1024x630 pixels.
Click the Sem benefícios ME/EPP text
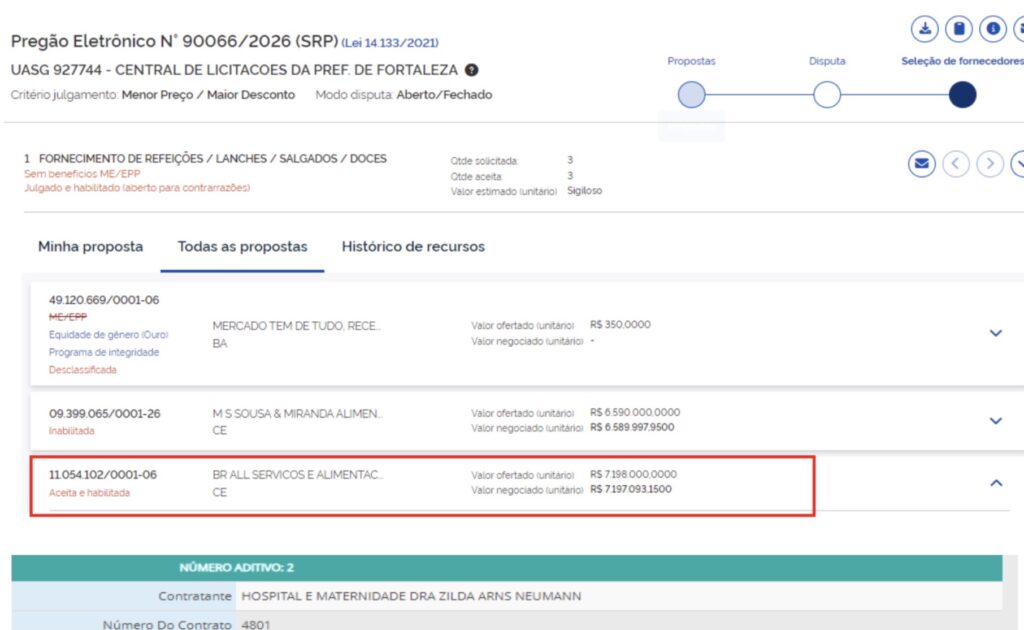(82, 174)
